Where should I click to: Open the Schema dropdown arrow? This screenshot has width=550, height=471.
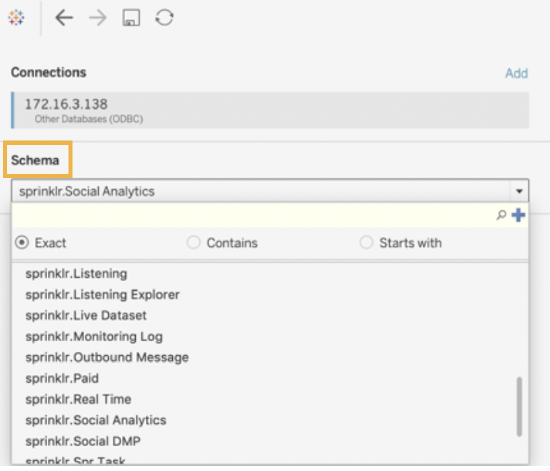click(x=519, y=191)
